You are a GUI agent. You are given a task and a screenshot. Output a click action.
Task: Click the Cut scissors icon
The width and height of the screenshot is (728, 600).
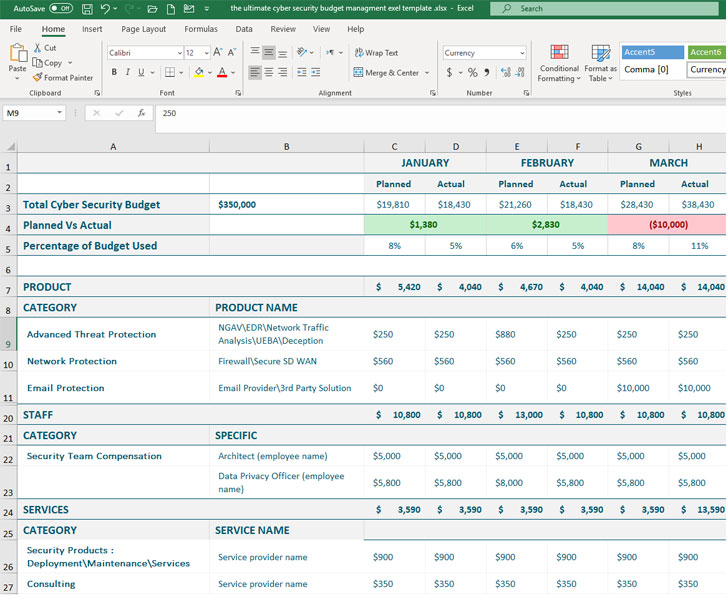pyautogui.click(x=37, y=48)
